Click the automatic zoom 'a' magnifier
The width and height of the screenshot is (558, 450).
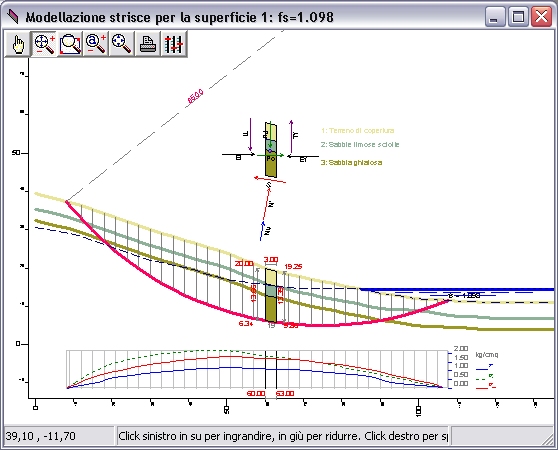(x=96, y=44)
